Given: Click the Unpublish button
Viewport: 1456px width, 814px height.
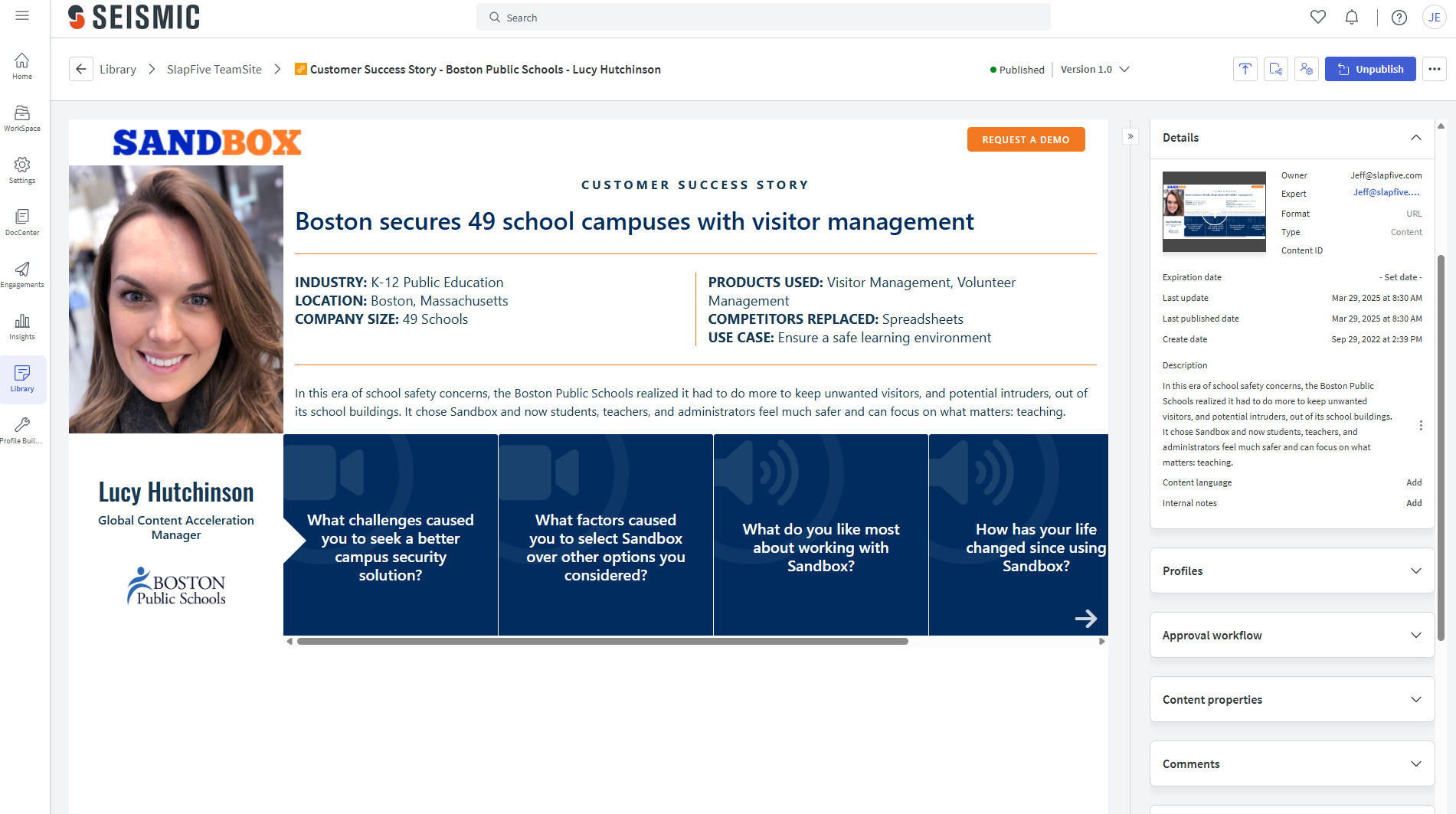Looking at the screenshot, I should pyautogui.click(x=1370, y=69).
